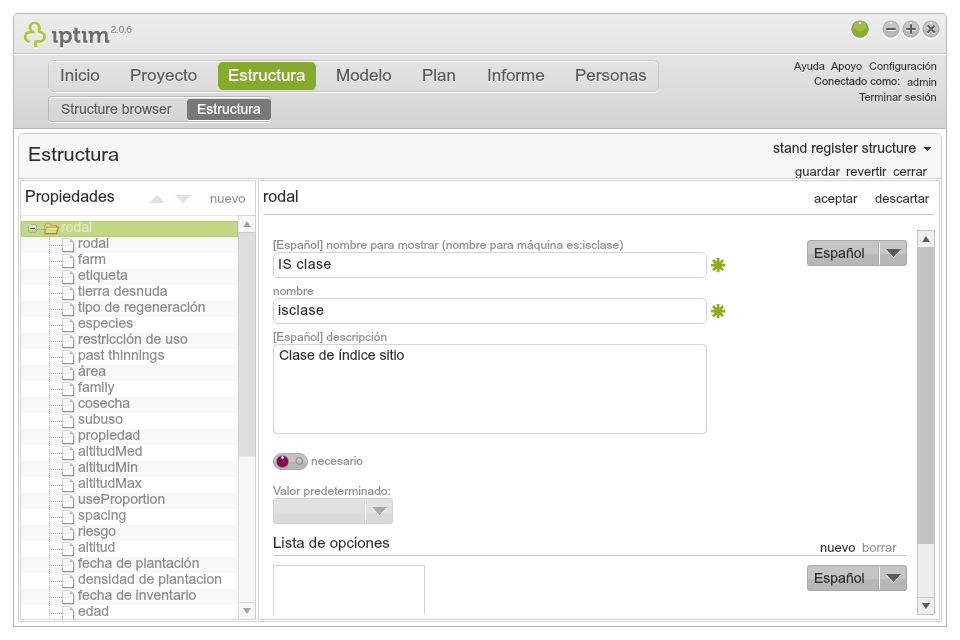Click the green asterisk beside nombre field
Image resolution: width=960 pixels, height=640 pixels.
pos(717,311)
